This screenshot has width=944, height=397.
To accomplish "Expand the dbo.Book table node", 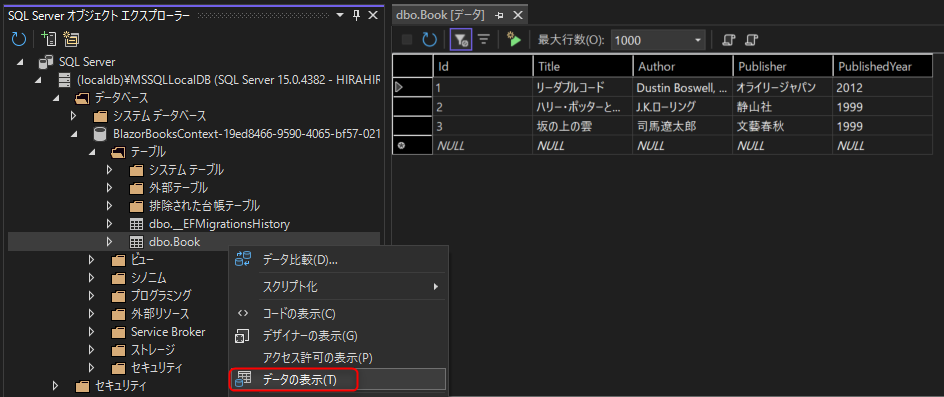I will tap(109, 242).
